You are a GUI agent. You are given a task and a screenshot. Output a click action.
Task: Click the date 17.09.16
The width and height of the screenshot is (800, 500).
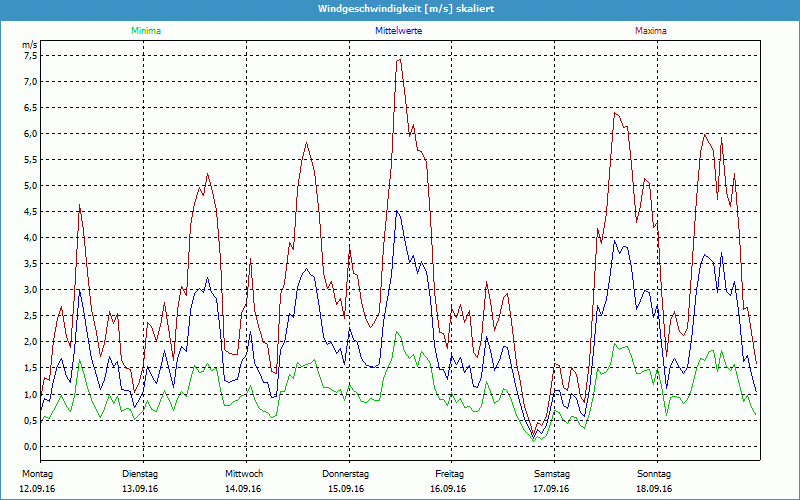[551, 489]
